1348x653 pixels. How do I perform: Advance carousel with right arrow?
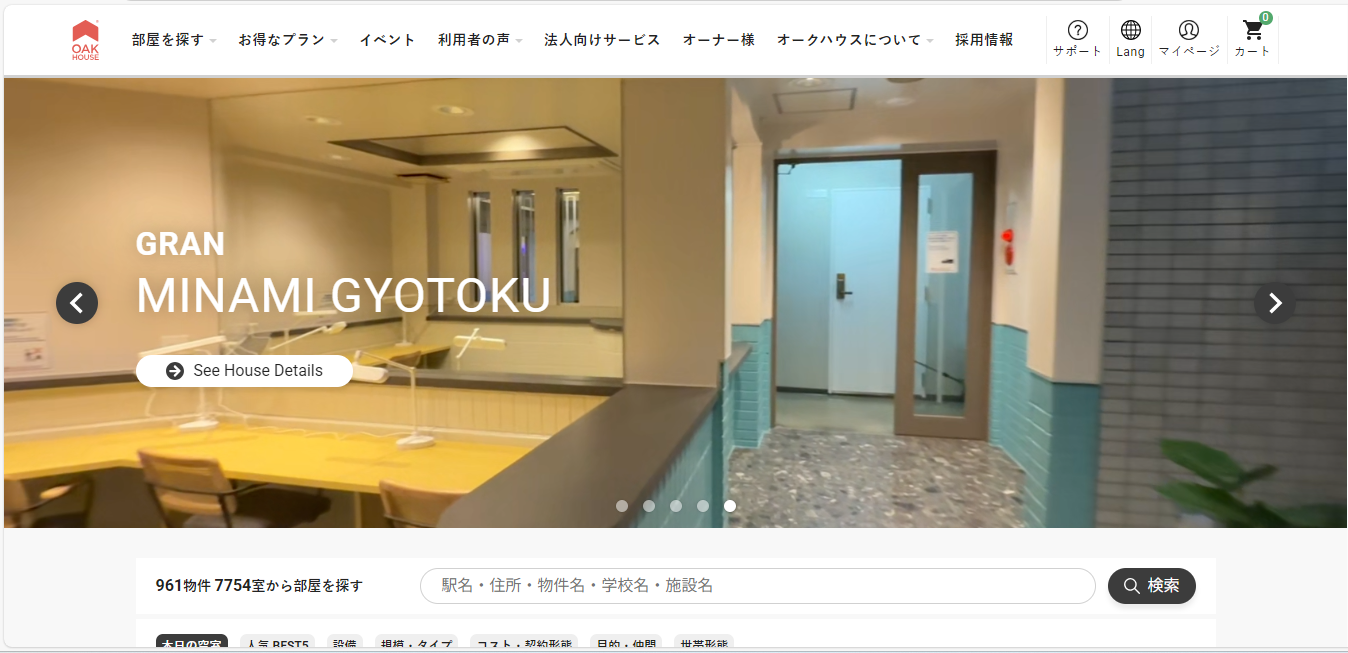coord(1274,303)
